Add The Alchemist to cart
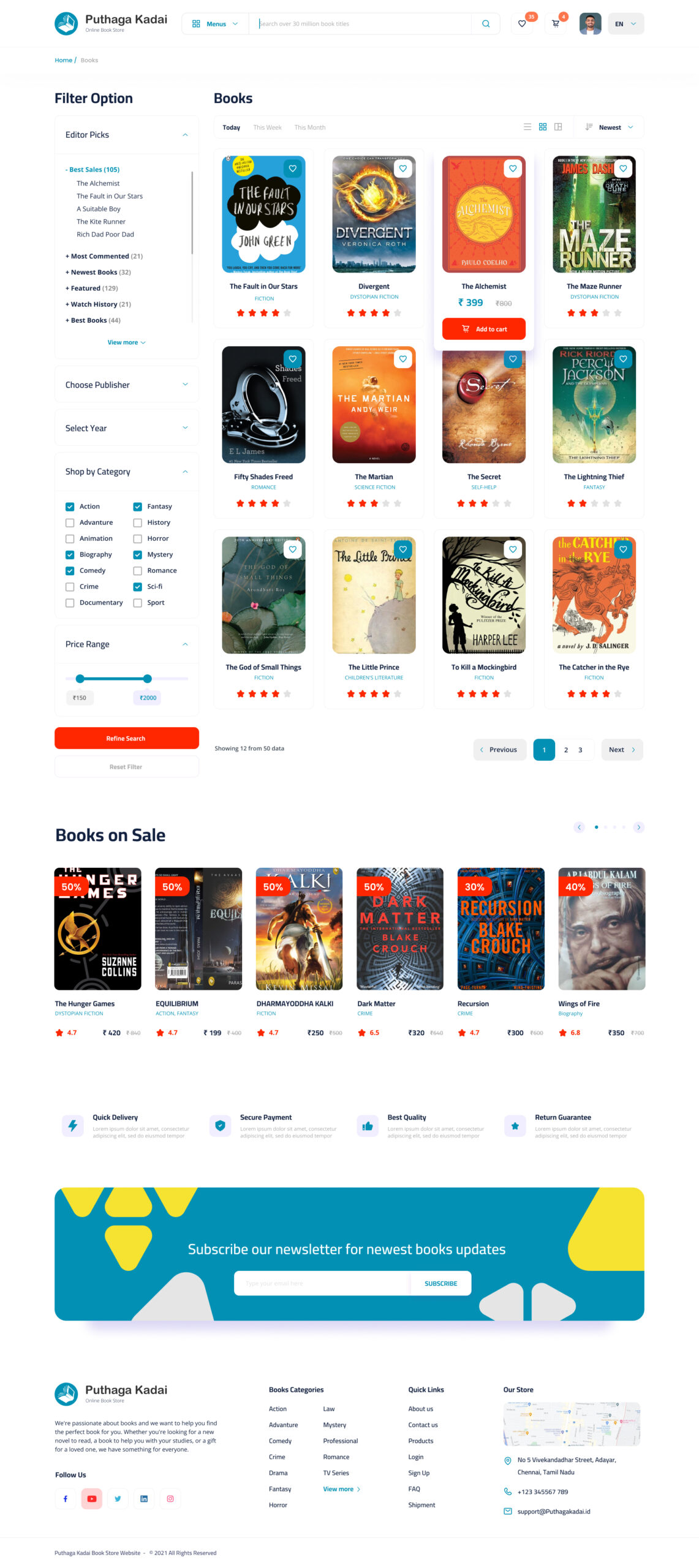This screenshot has width=699, height=1568. (x=483, y=329)
